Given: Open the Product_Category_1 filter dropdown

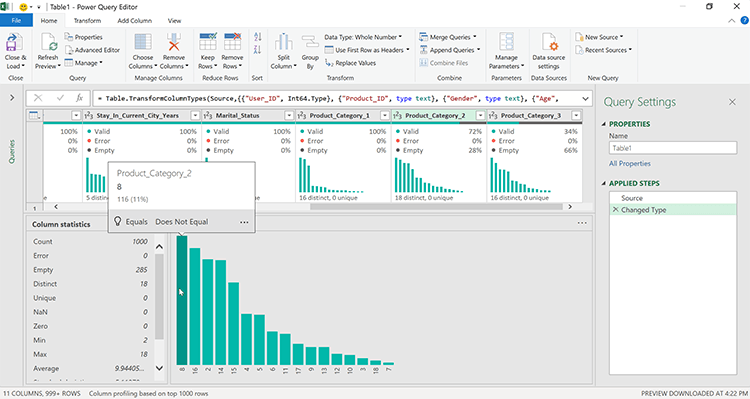Looking at the screenshot, I should point(385,115).
